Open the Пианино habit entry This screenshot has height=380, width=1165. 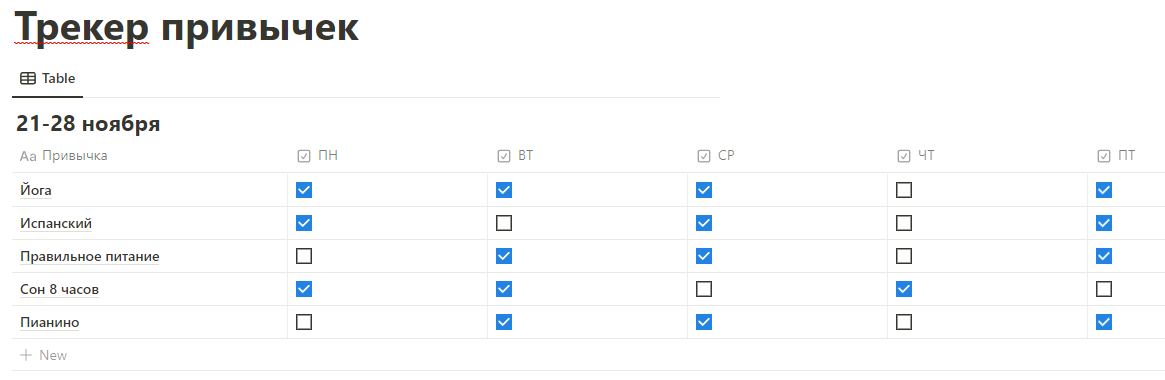pos(49,323)
